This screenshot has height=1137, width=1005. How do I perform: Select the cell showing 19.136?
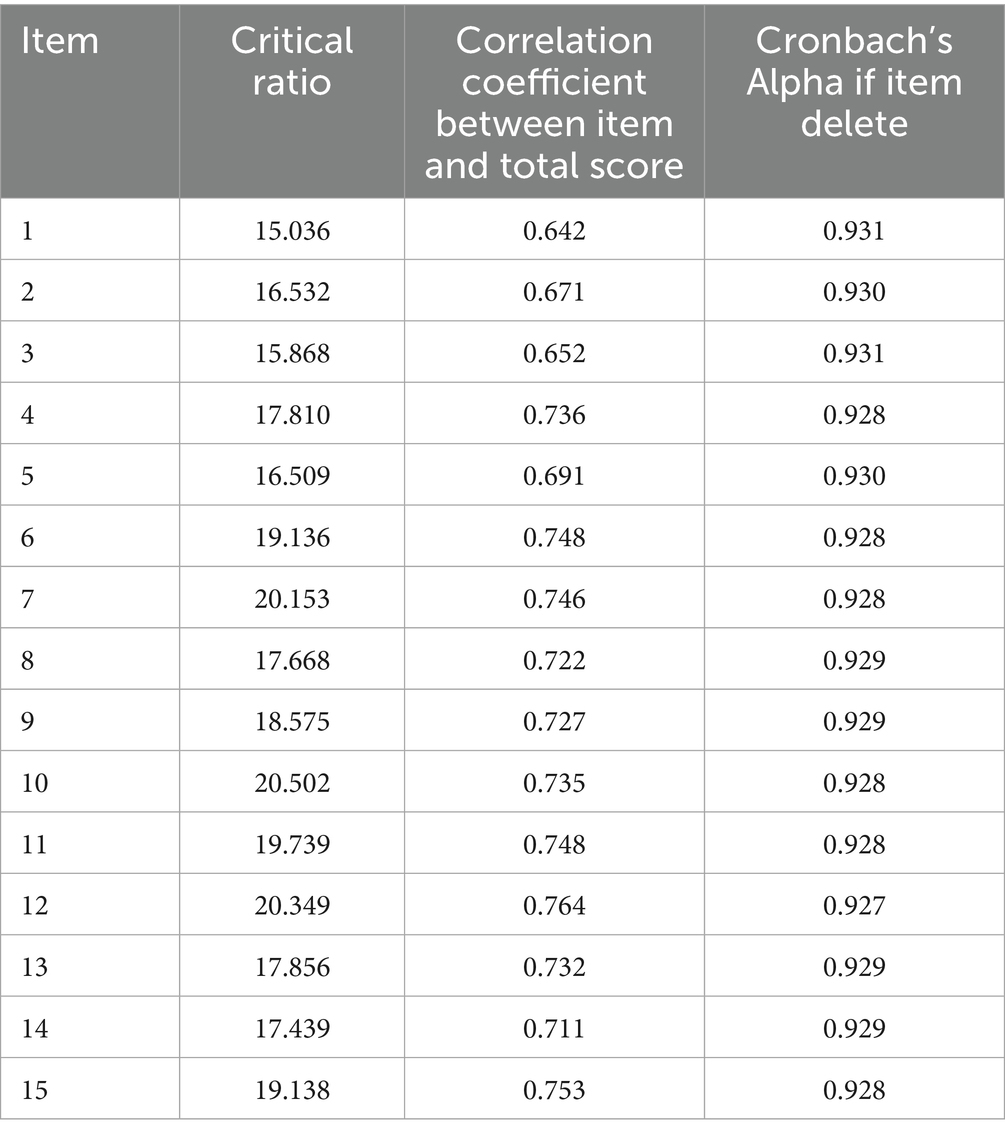click(x=292, y=537)
